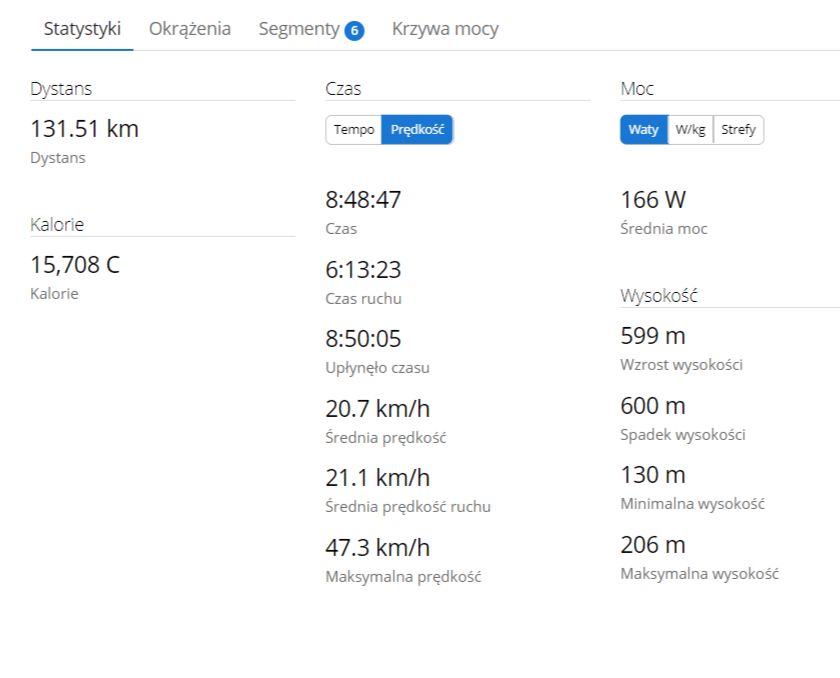840x678 pixels.
Task: Click the 6:13:23 moving time value
Action: click(363, 269)
